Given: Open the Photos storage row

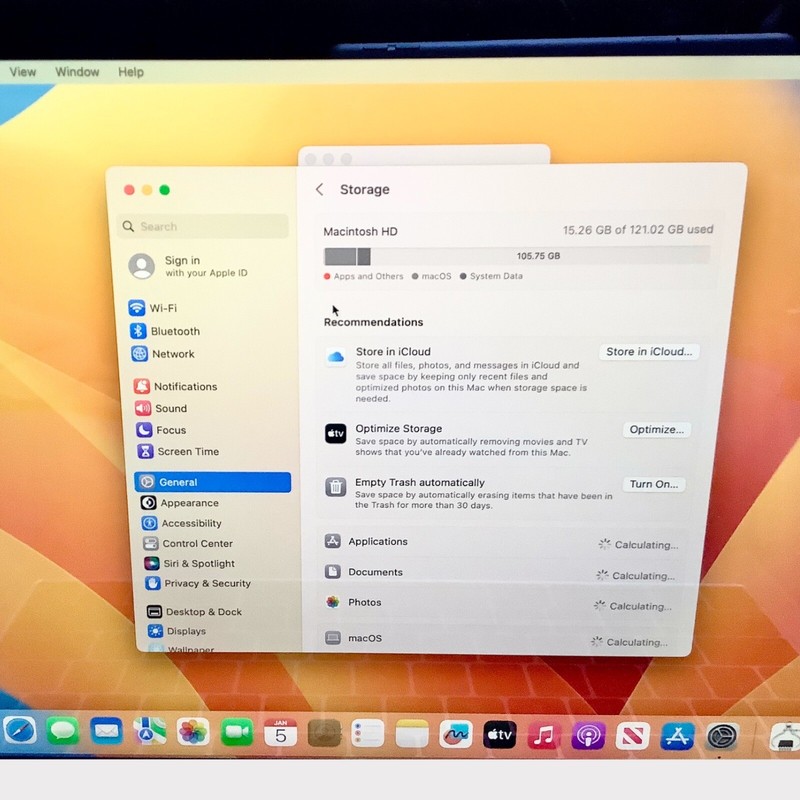Looking at the screenshot, I should 499,604.
